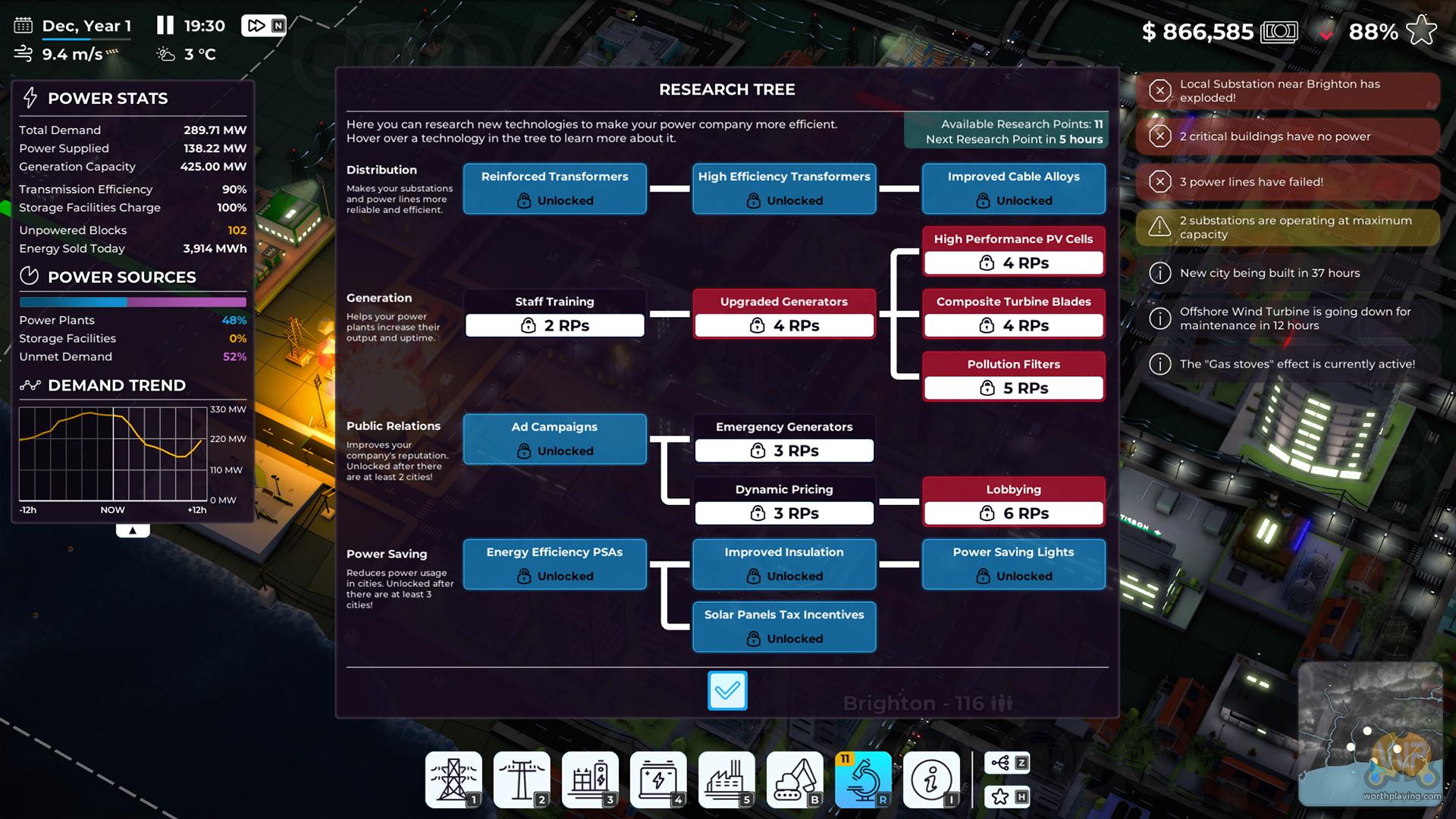This screenshot has width=1456, height=819.
Task: Research Staff Training for 2 RPs
Action: click(x=554, y=325)
